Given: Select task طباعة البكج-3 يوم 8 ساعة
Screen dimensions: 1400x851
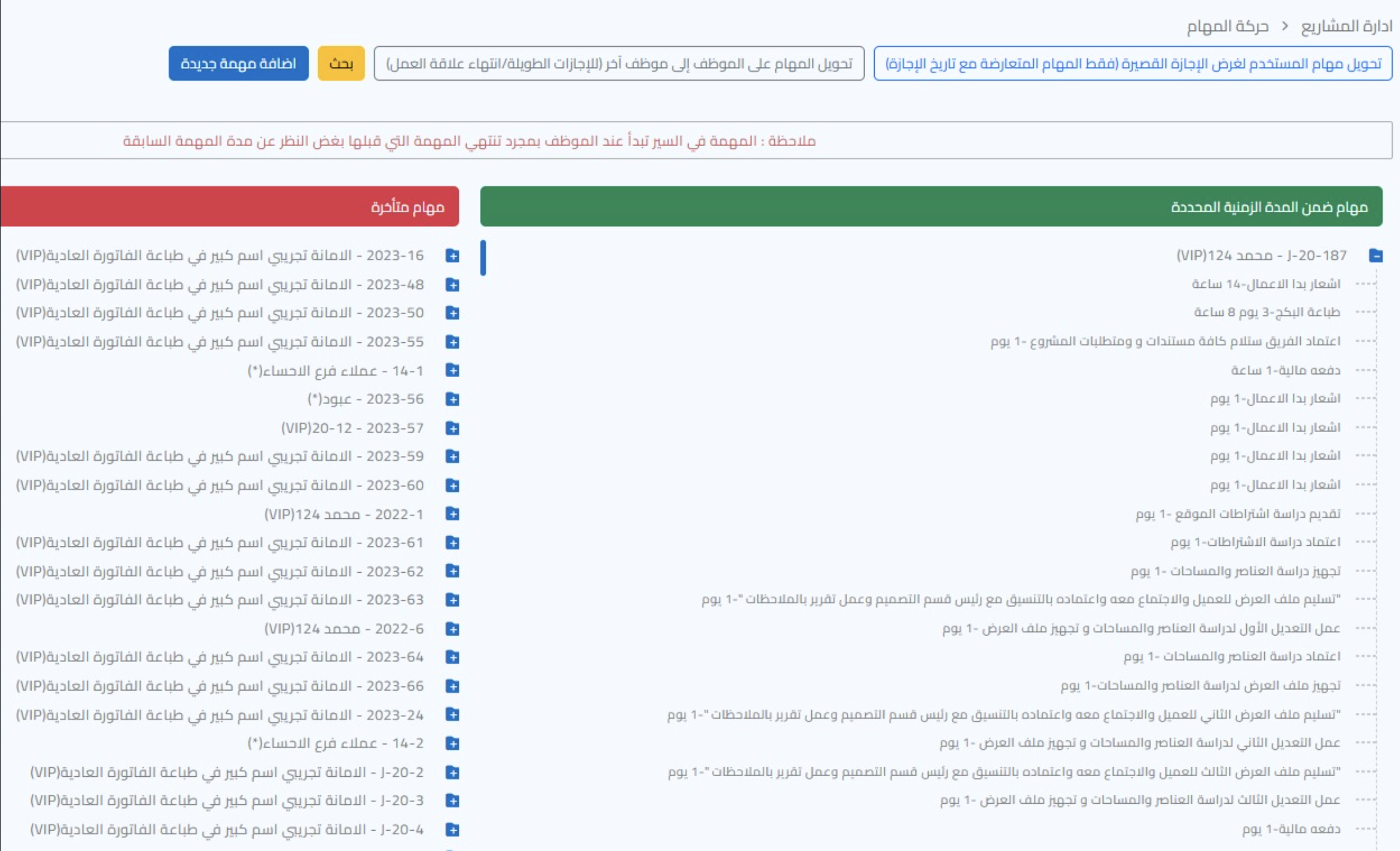Looking at the screenshot, I should [x=1267, y=312].
